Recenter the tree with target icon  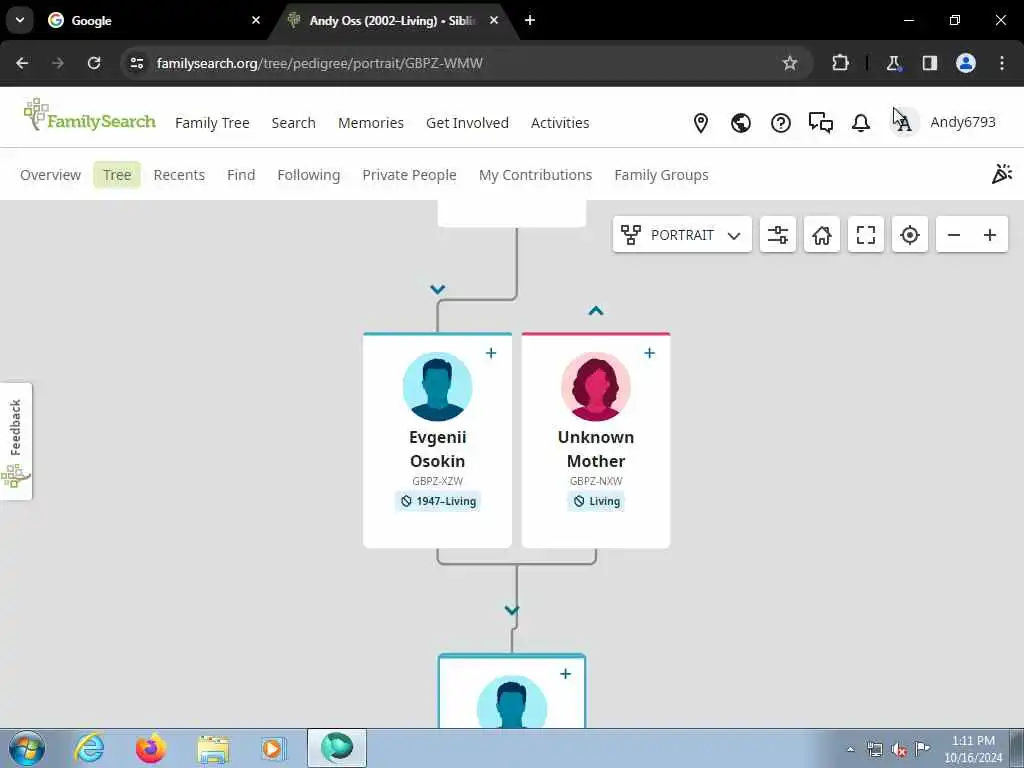[909, 234]
